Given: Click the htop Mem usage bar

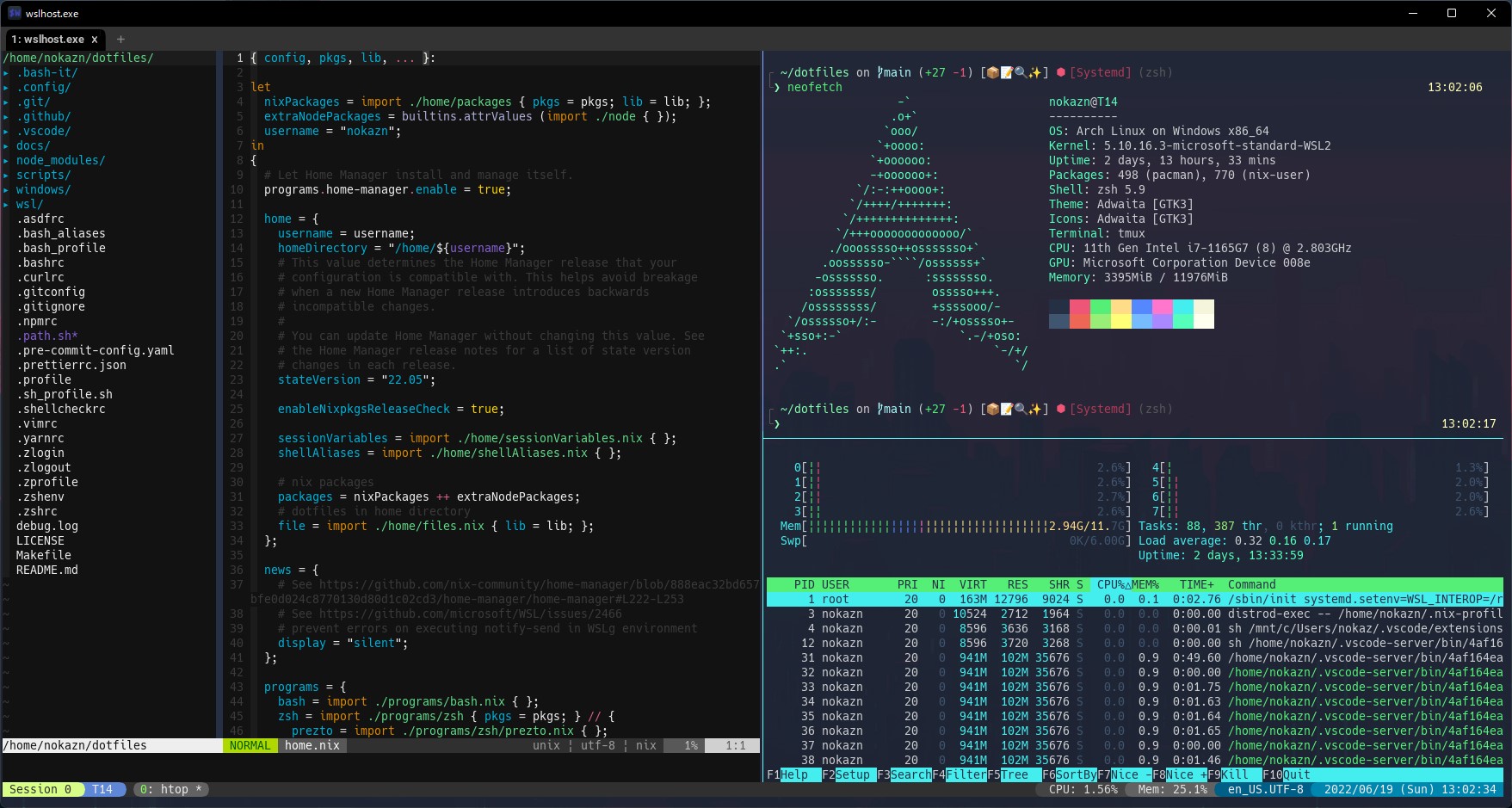Looking at the screenshot, I should click(956, 526).
